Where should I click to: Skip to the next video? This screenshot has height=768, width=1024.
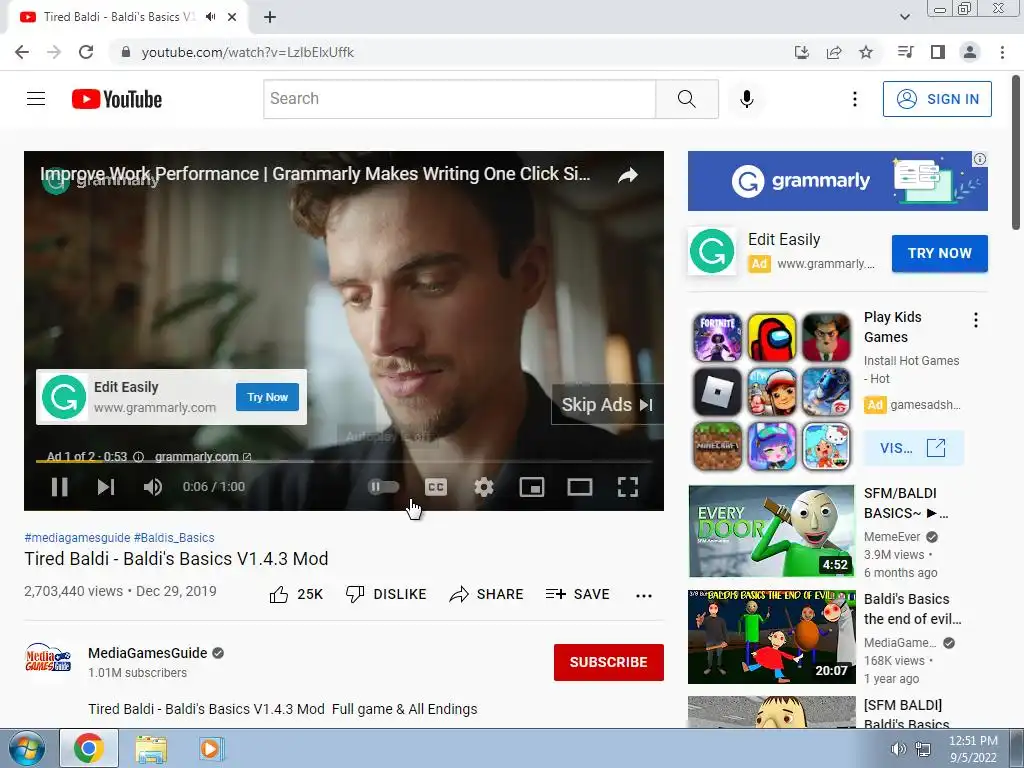106,487
